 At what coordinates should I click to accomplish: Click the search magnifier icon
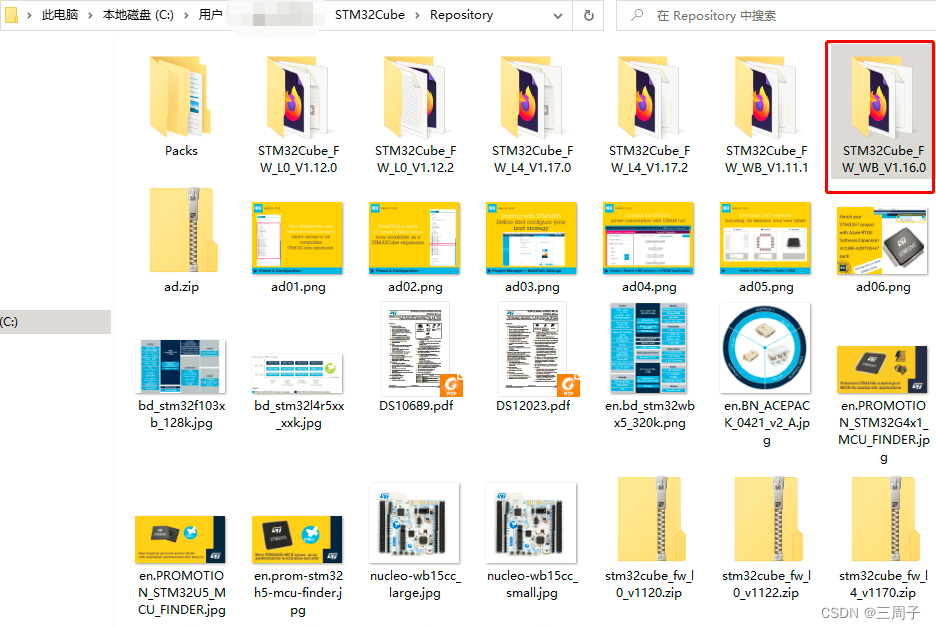tap(637, 15)
